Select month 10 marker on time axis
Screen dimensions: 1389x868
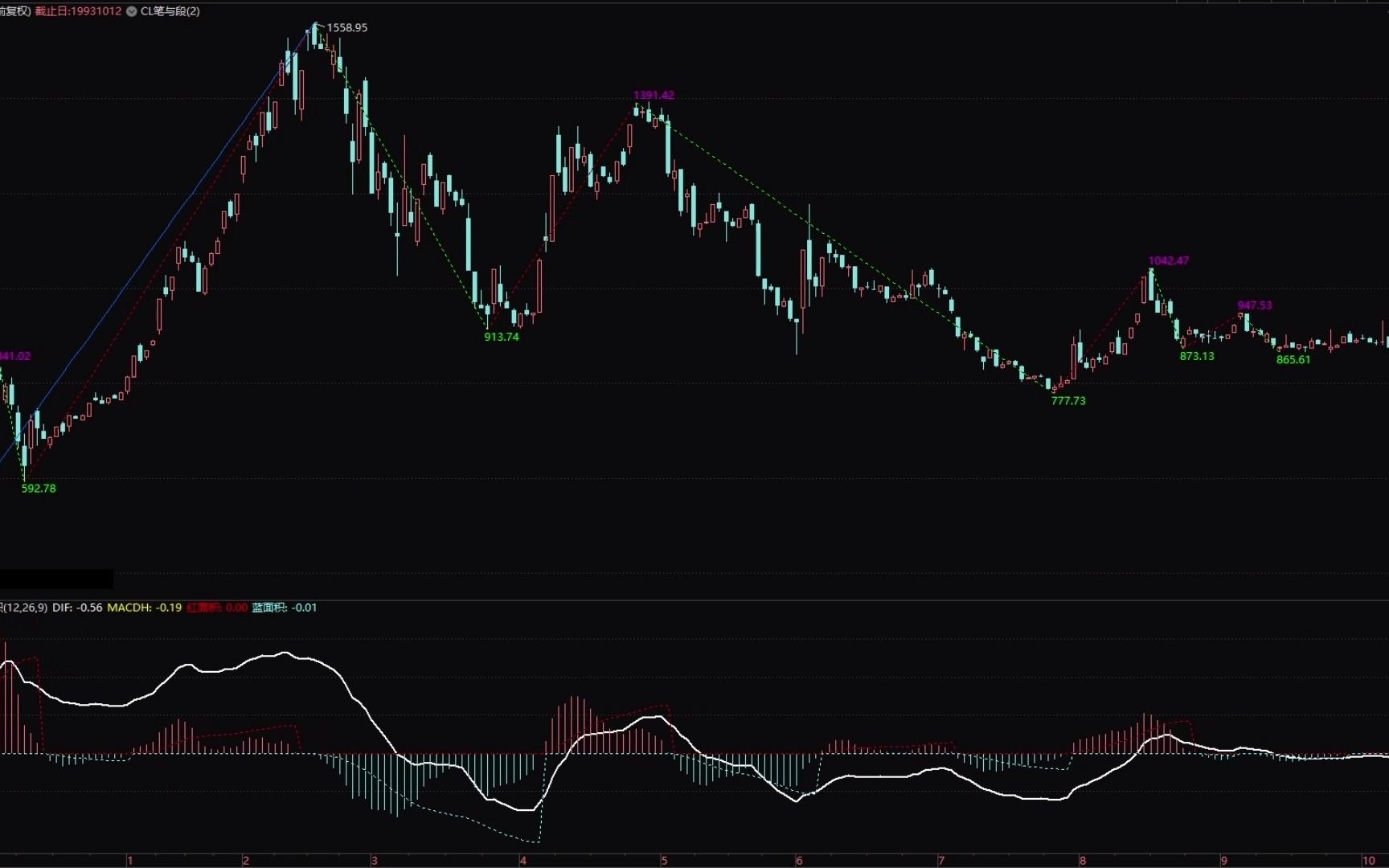click(x=1368, y=861)
